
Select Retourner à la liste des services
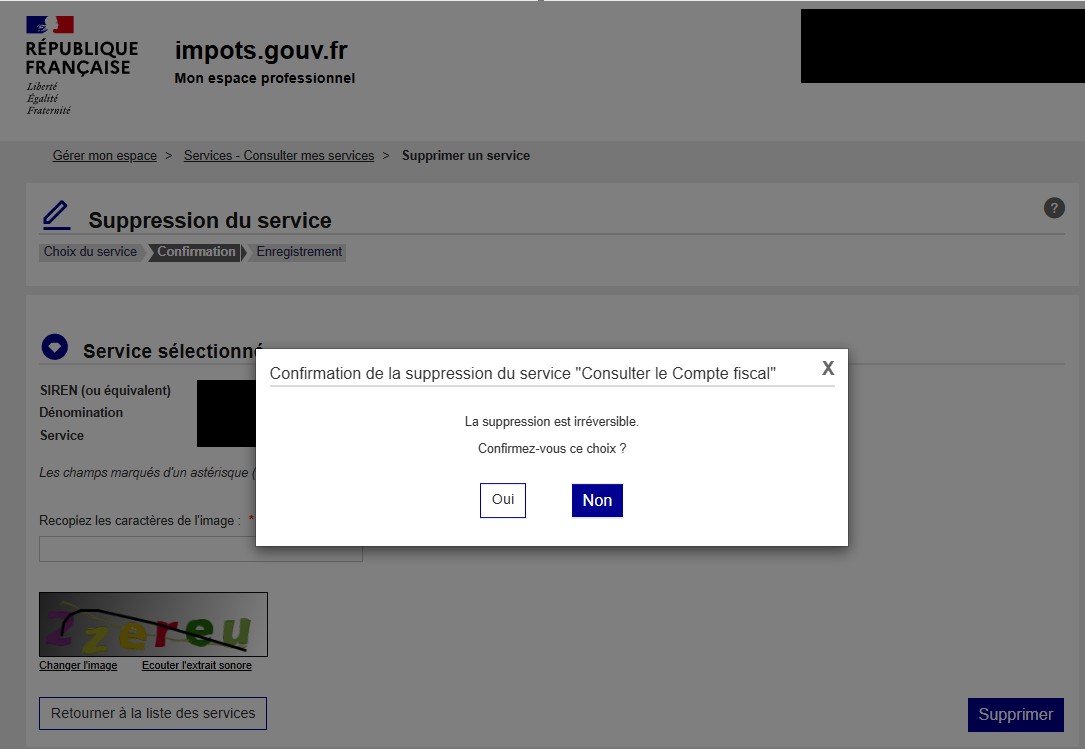[x=152, y=713]
